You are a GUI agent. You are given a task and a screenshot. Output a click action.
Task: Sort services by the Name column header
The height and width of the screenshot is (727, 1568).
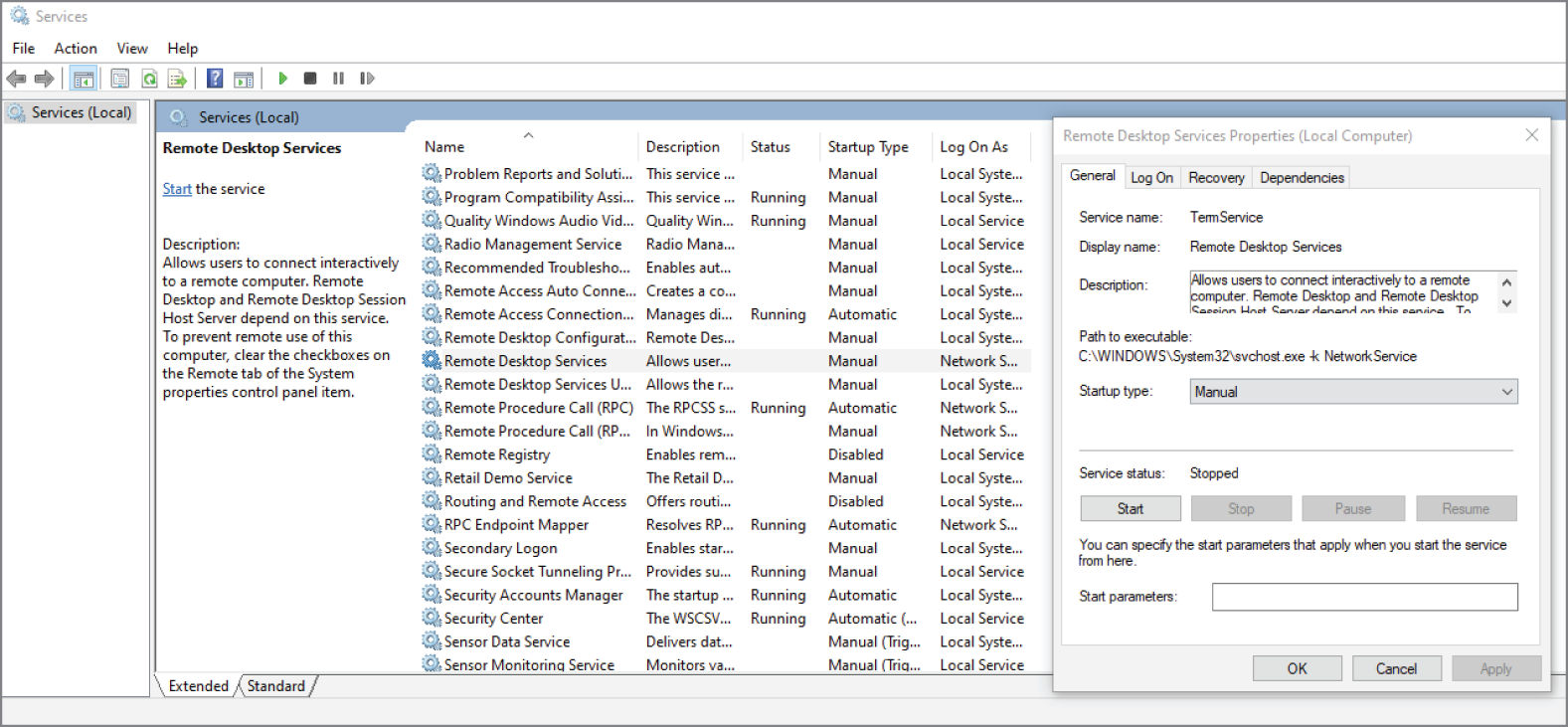(x=527, y=146)
